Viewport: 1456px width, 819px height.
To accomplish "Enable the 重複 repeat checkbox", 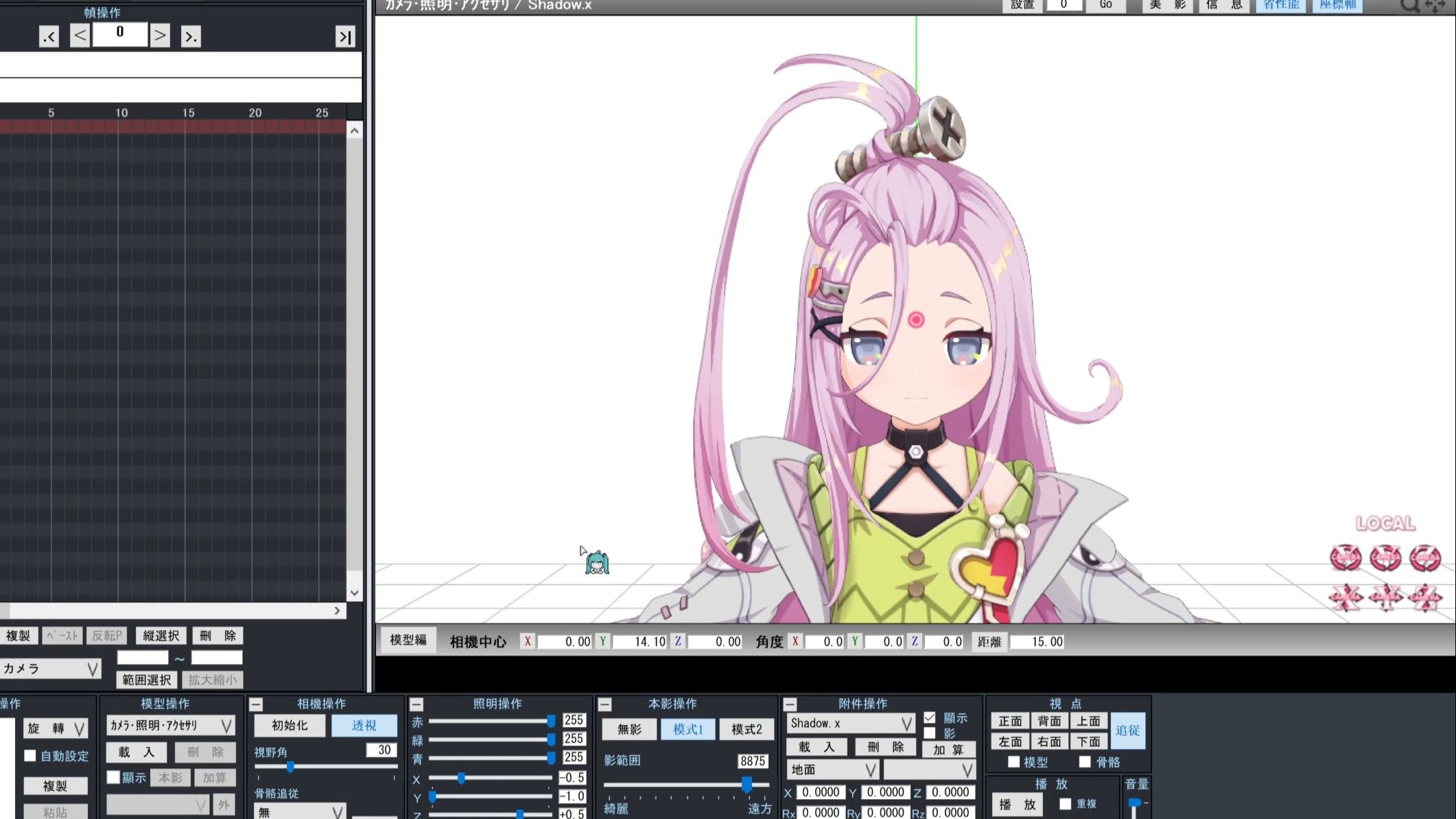I will 1065,803.
